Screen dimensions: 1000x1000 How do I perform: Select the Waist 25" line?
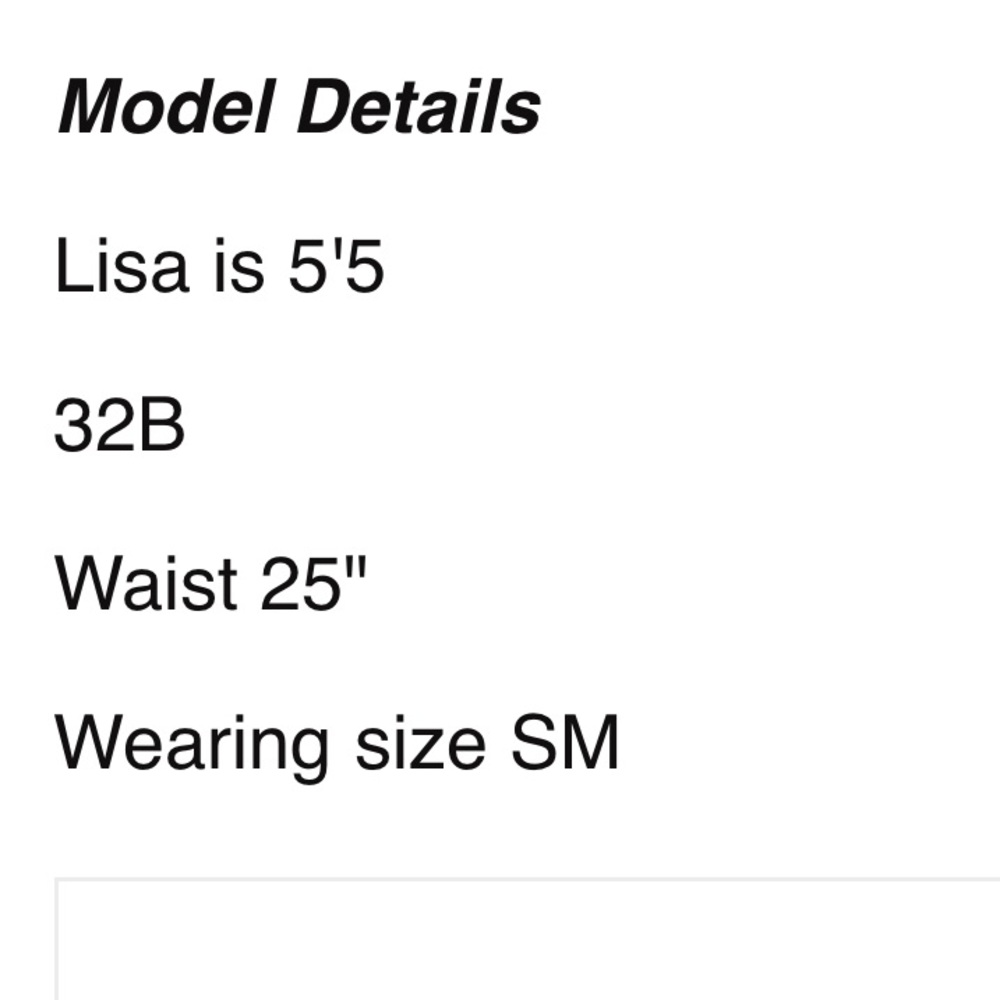click(x=211, y=584)
